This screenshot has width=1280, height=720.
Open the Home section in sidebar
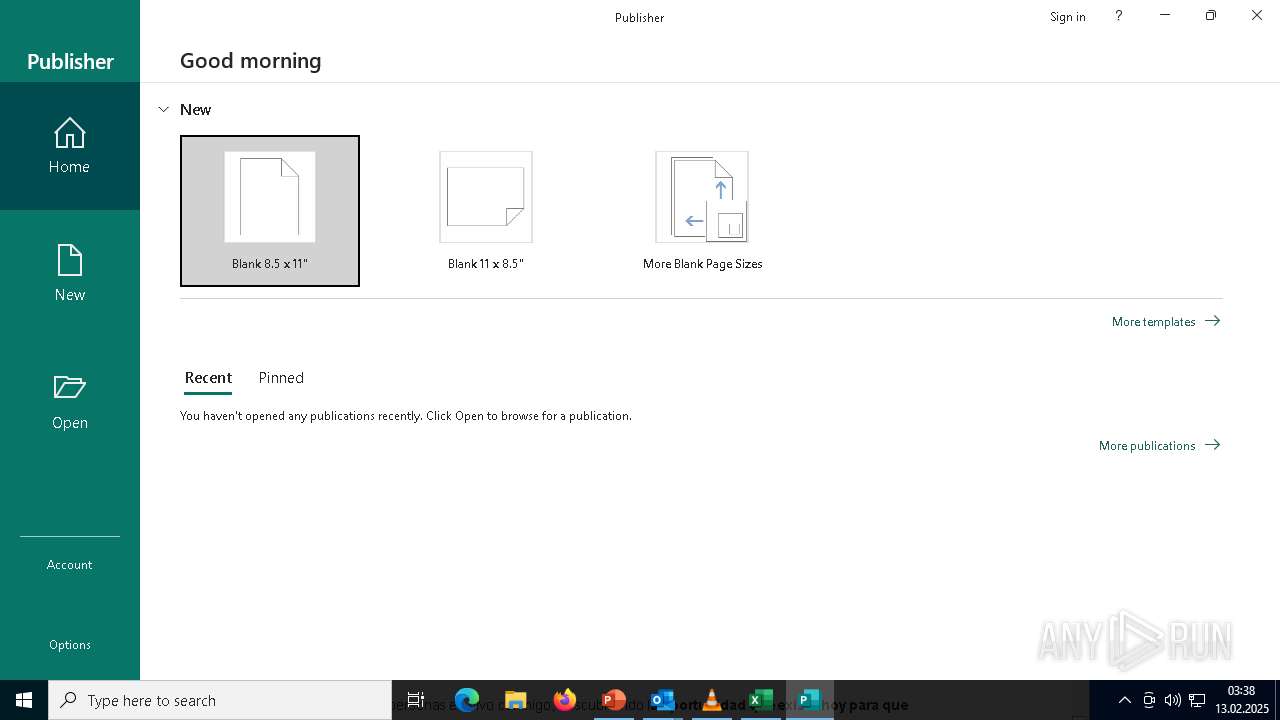point(70,146)
